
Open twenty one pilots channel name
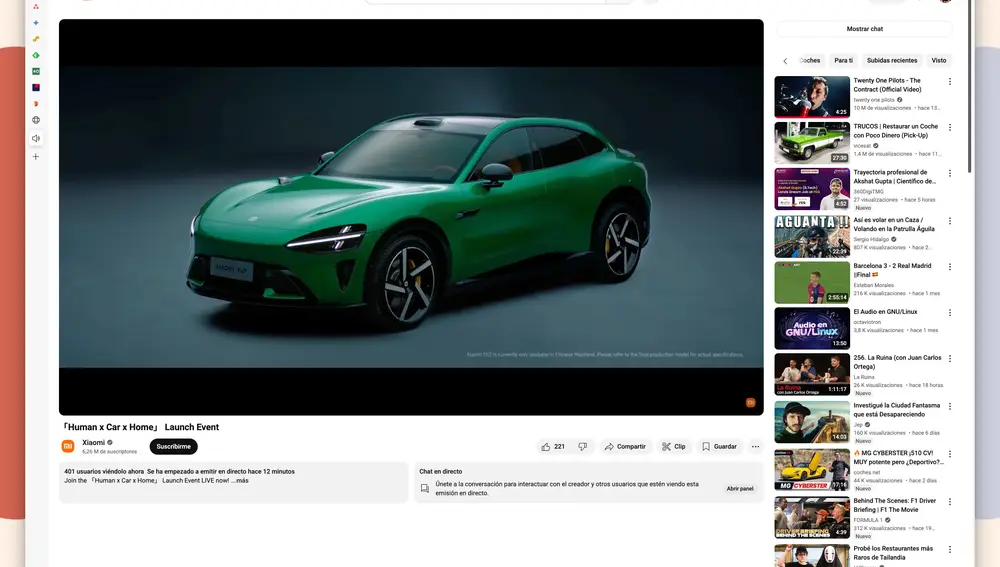[874, 100]
